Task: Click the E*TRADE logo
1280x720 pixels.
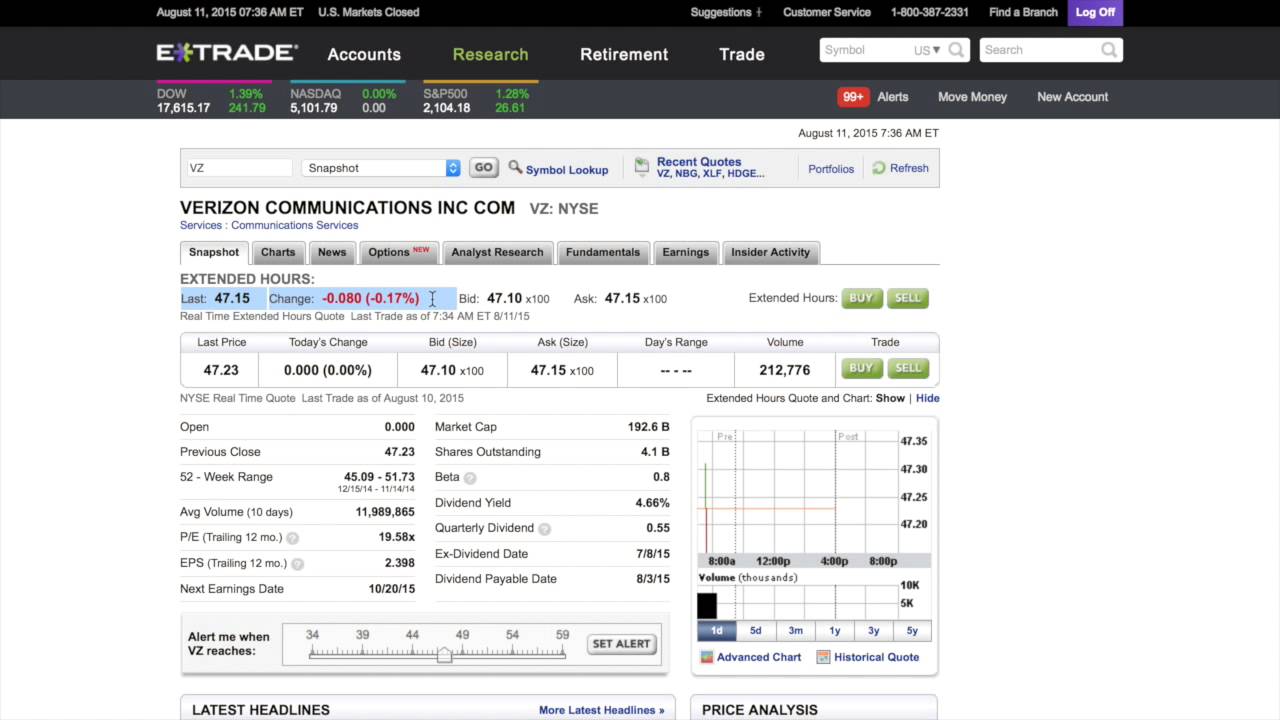Action: 227,53
